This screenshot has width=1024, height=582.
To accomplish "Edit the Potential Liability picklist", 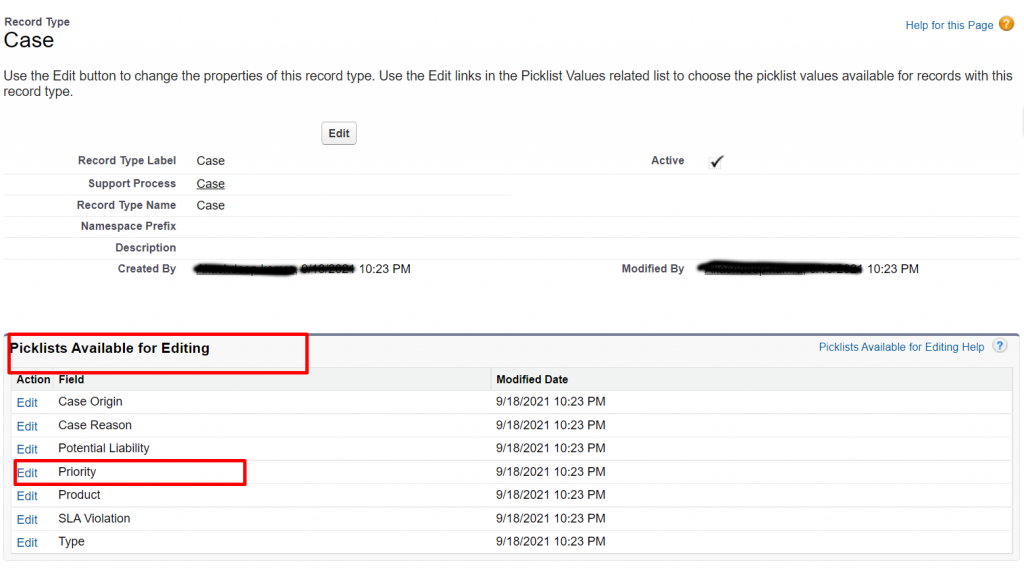I will tap(27, 449).
